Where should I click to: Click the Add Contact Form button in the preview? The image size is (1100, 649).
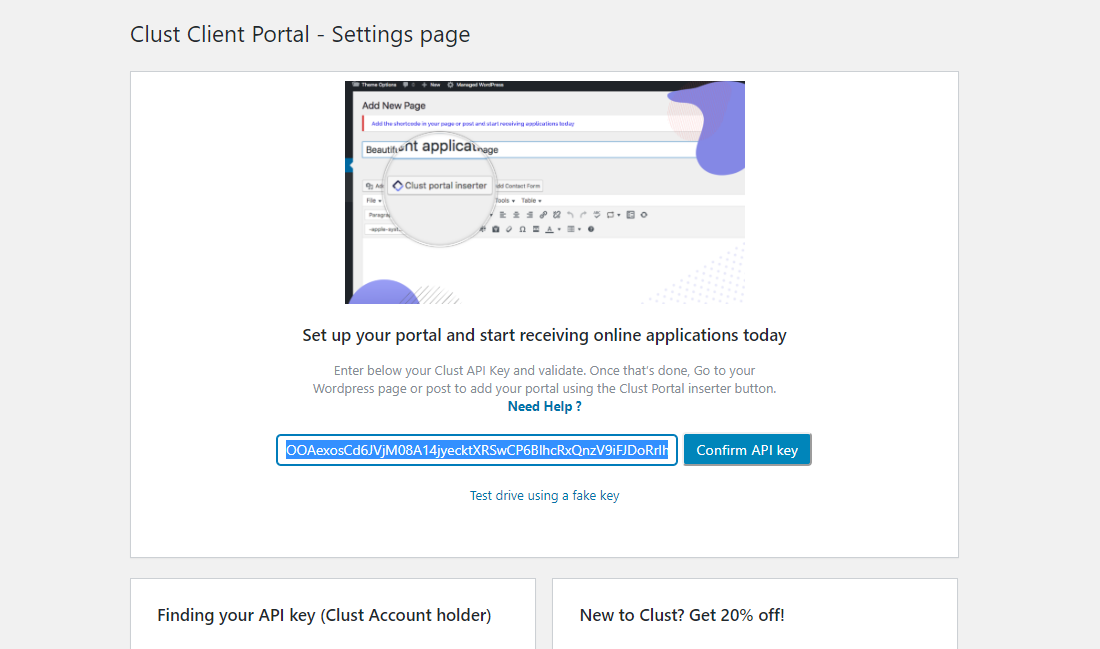(518, 186)
